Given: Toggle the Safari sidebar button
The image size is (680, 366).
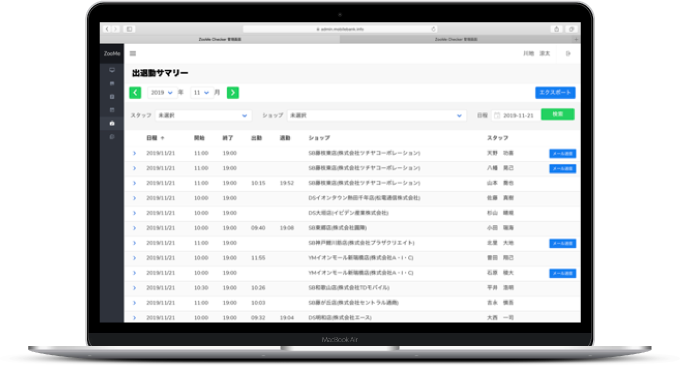Looking at the screenshot, I should click(129, 29).
